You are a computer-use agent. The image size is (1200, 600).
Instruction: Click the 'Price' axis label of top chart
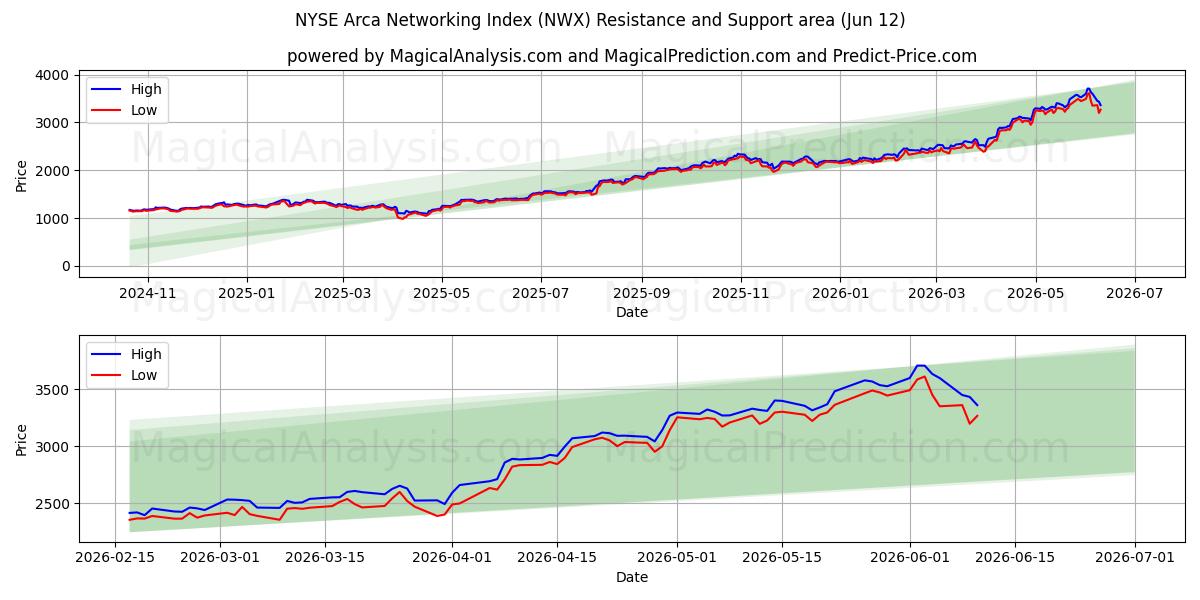coord(22,176)
